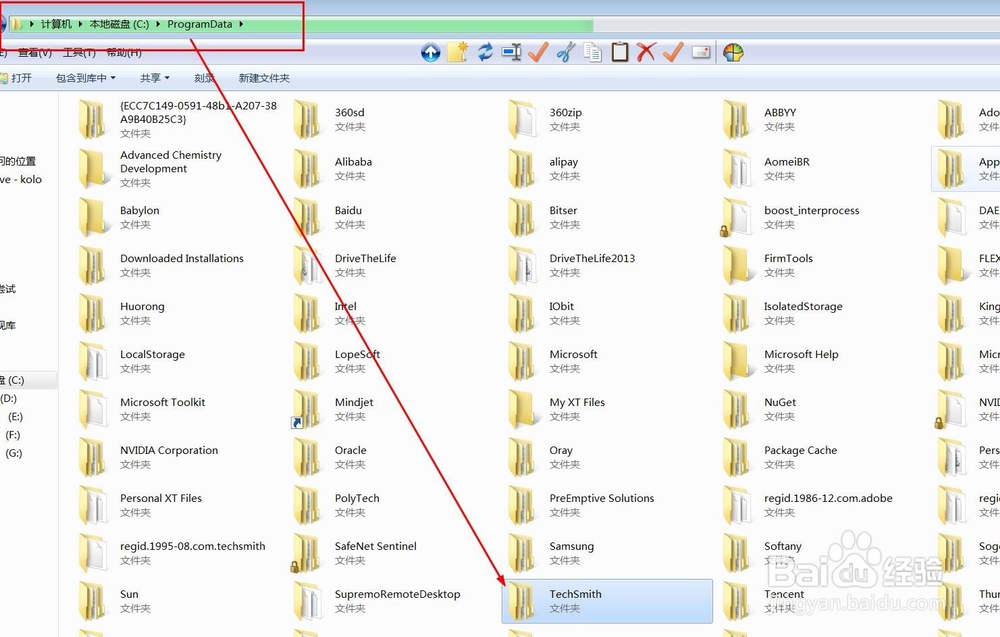This screenshot has width=1000, height=637.
Task: Click the orange checkmark confirm icon
Action: pos(673,52)
